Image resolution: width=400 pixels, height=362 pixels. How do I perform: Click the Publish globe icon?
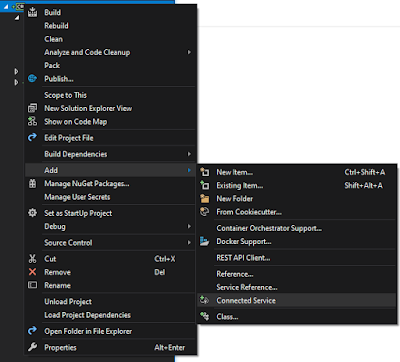coord(32,79)
